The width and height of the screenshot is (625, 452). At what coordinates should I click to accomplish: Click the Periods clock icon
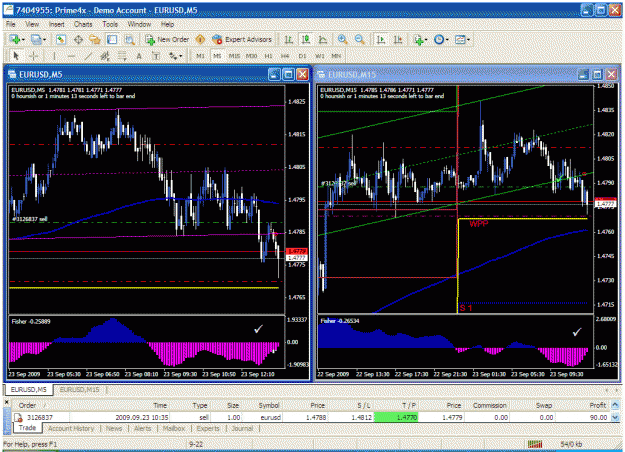[x=439, y=39]
